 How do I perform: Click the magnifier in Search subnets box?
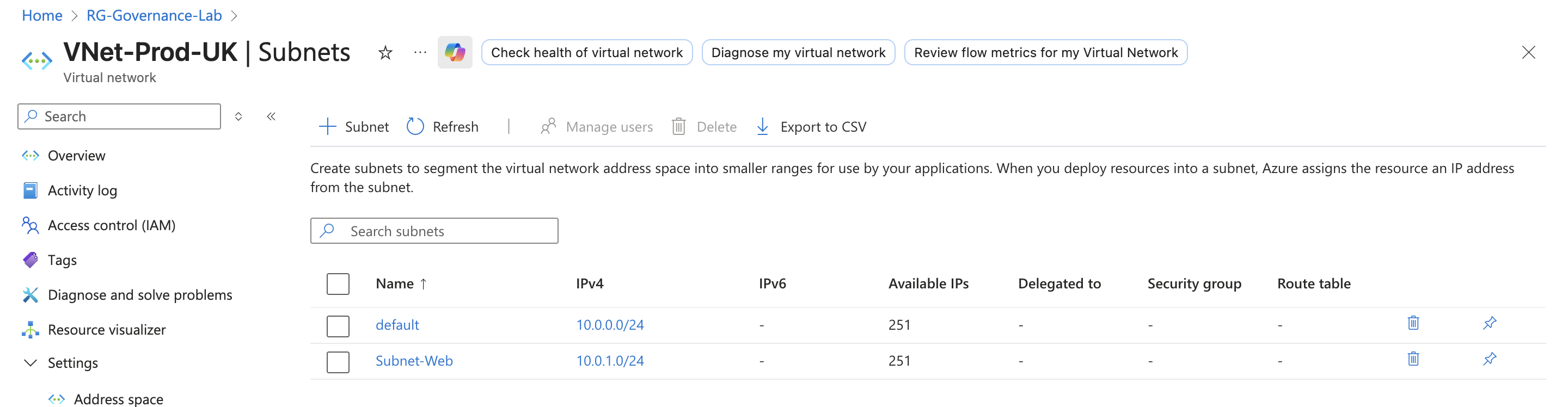tap(327, 231)
